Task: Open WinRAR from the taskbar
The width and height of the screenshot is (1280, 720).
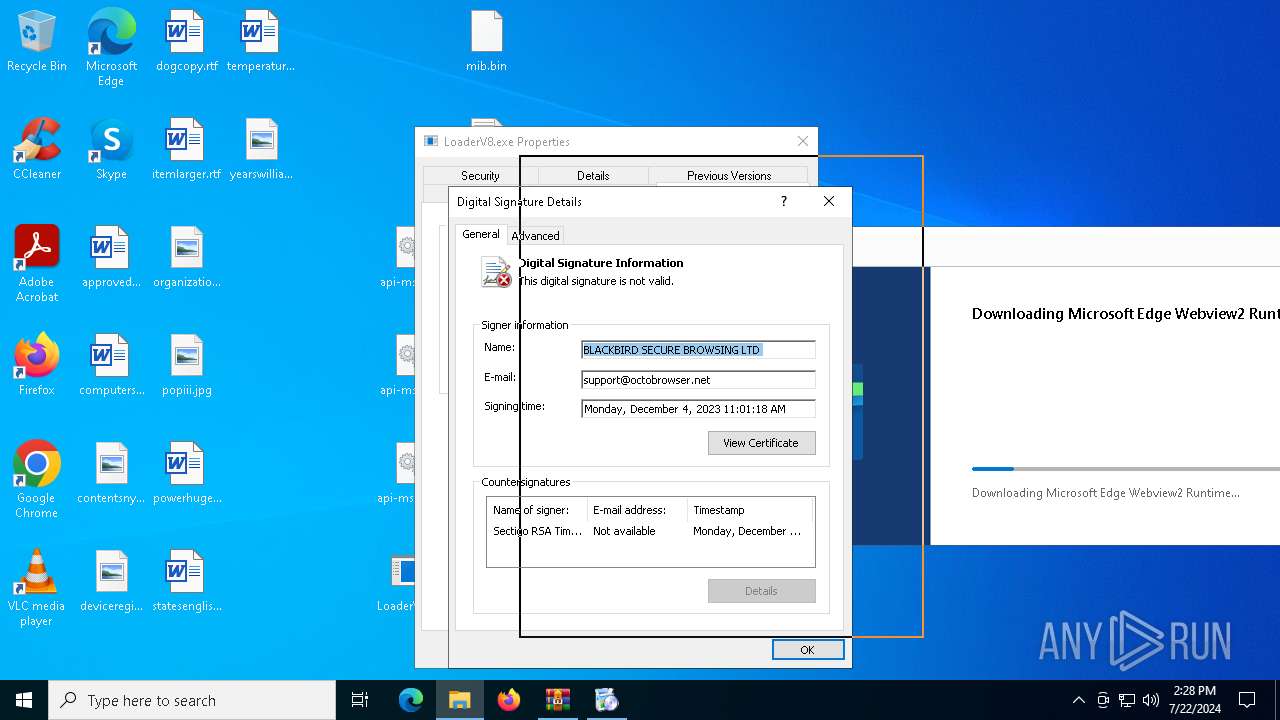Action: click(x=558, y=700)
